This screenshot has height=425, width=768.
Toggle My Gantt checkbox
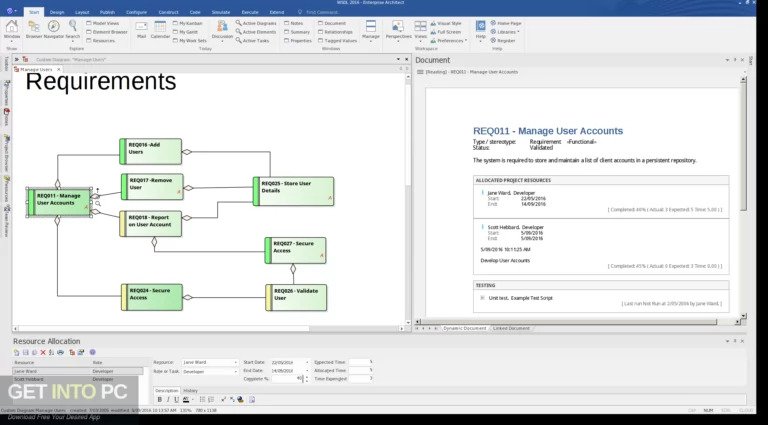pyautogui.click(x=175, y=32)
